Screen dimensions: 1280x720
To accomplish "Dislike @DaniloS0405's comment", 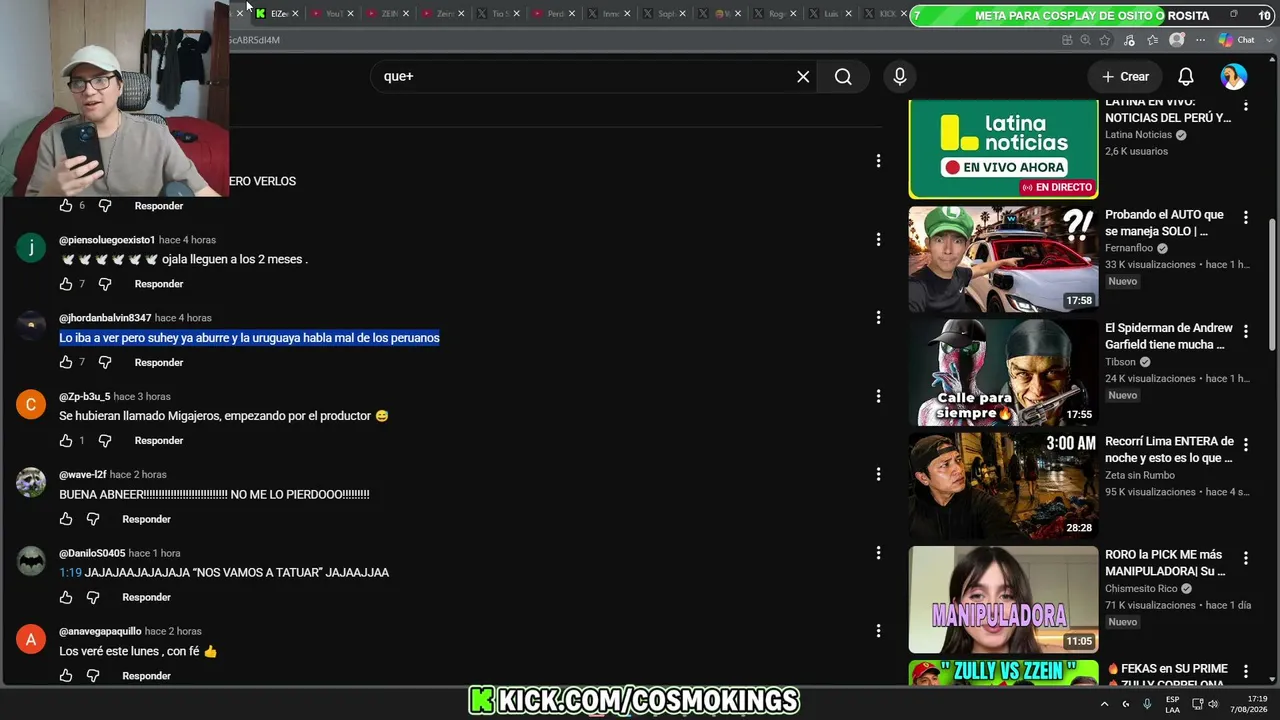I will 93,597.
